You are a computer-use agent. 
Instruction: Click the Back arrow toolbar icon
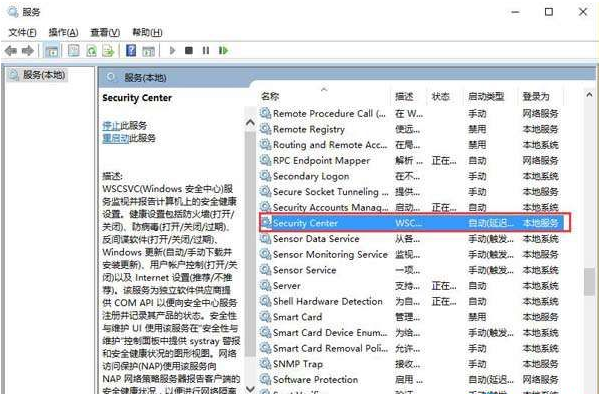[x=11, y=50]
